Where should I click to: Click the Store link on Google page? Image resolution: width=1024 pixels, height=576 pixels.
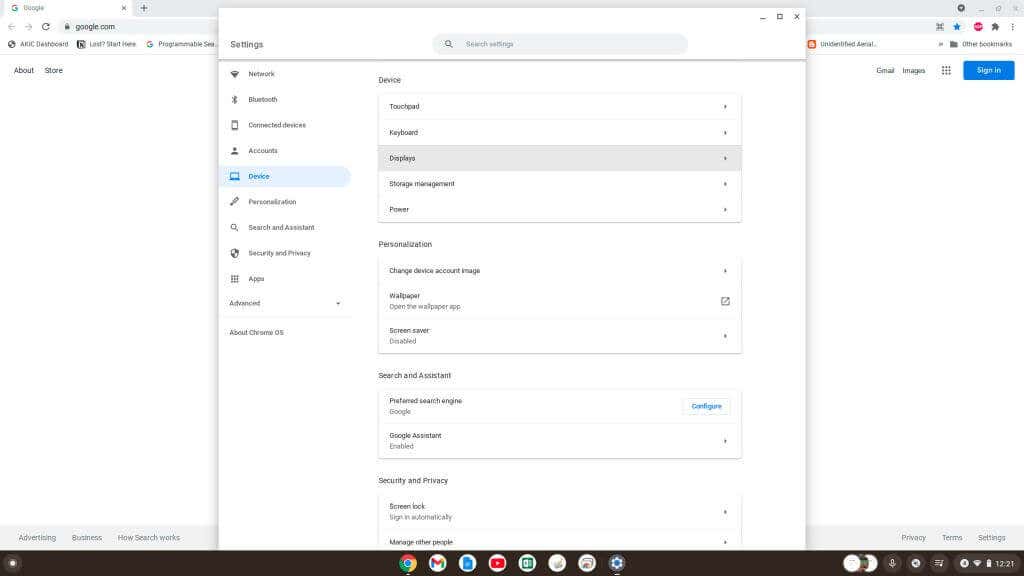54,71
